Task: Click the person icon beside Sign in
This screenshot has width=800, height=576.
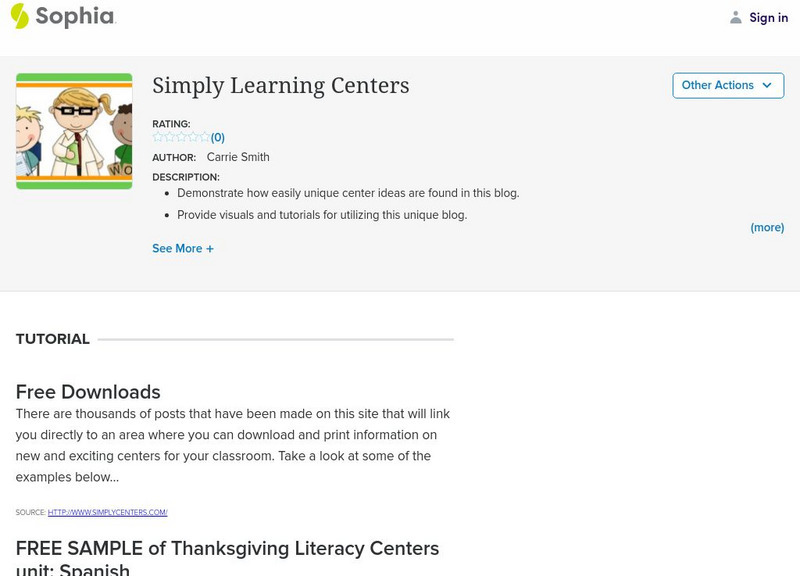Action: coord(736,17)
